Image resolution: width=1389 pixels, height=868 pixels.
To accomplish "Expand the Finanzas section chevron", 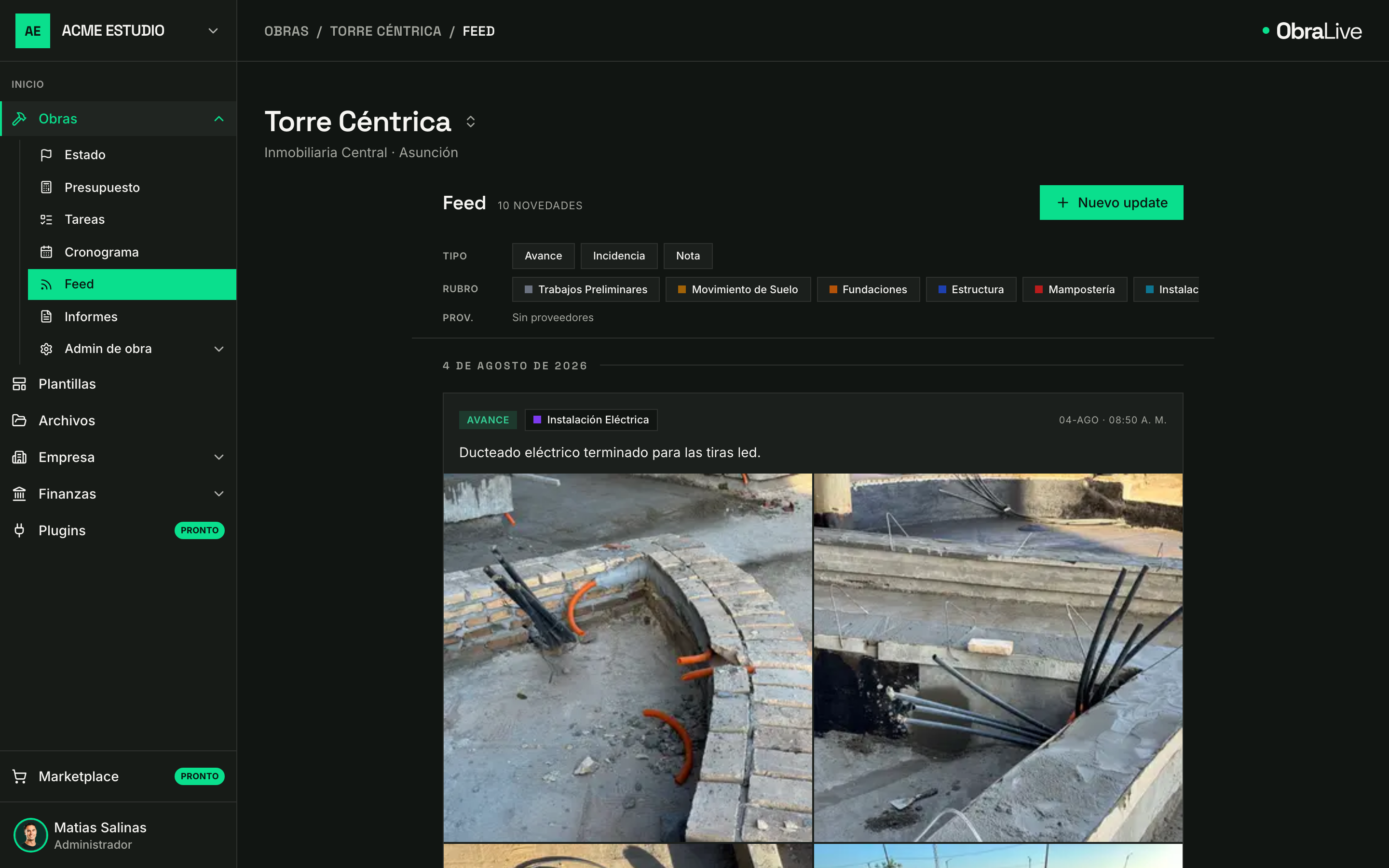I will (x=218, y=494).
